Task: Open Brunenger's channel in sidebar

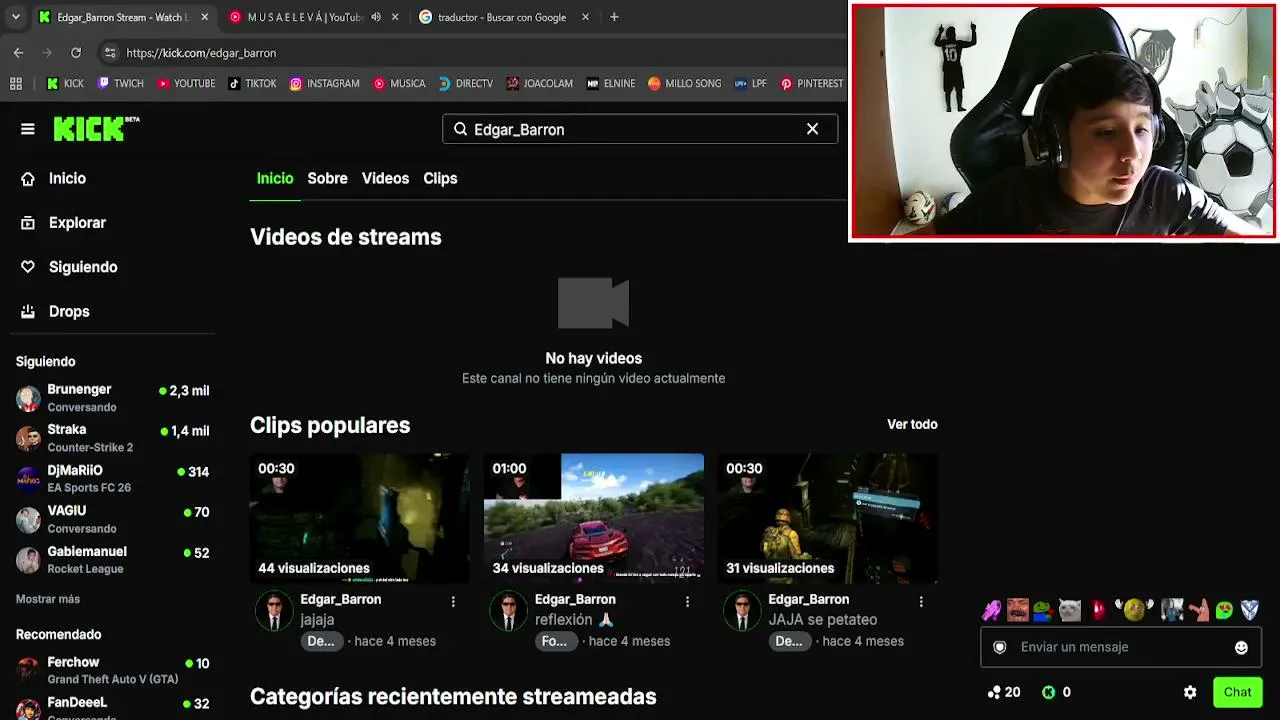Action: 112,397
